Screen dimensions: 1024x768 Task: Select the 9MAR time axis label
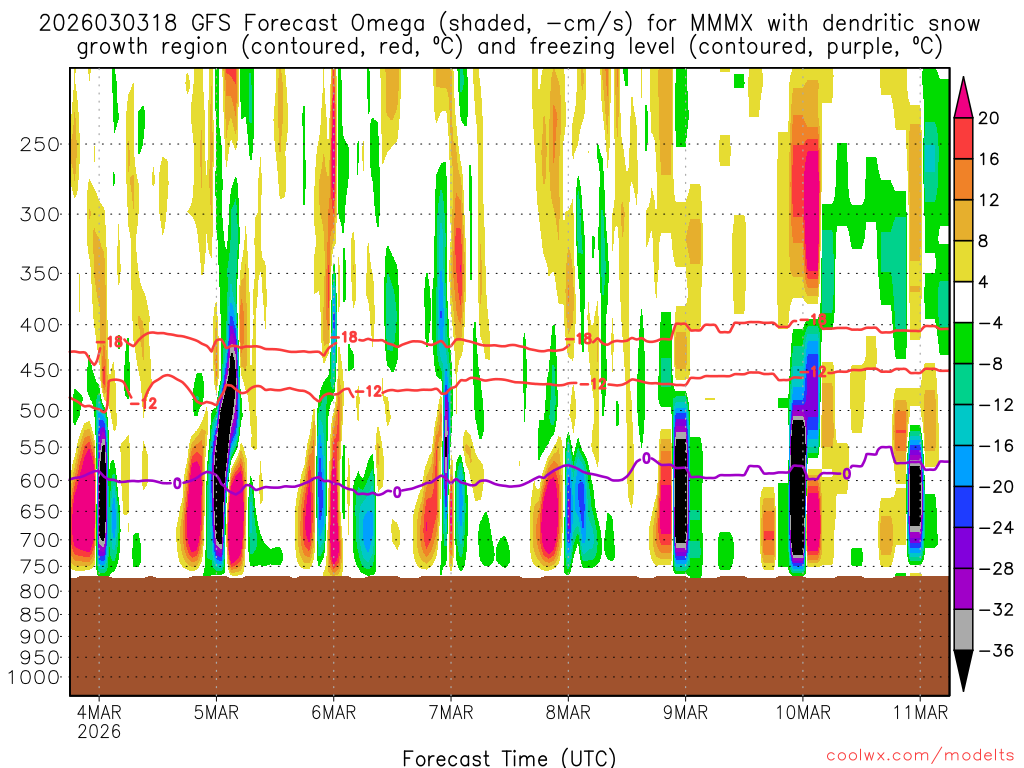click(685, 712)
